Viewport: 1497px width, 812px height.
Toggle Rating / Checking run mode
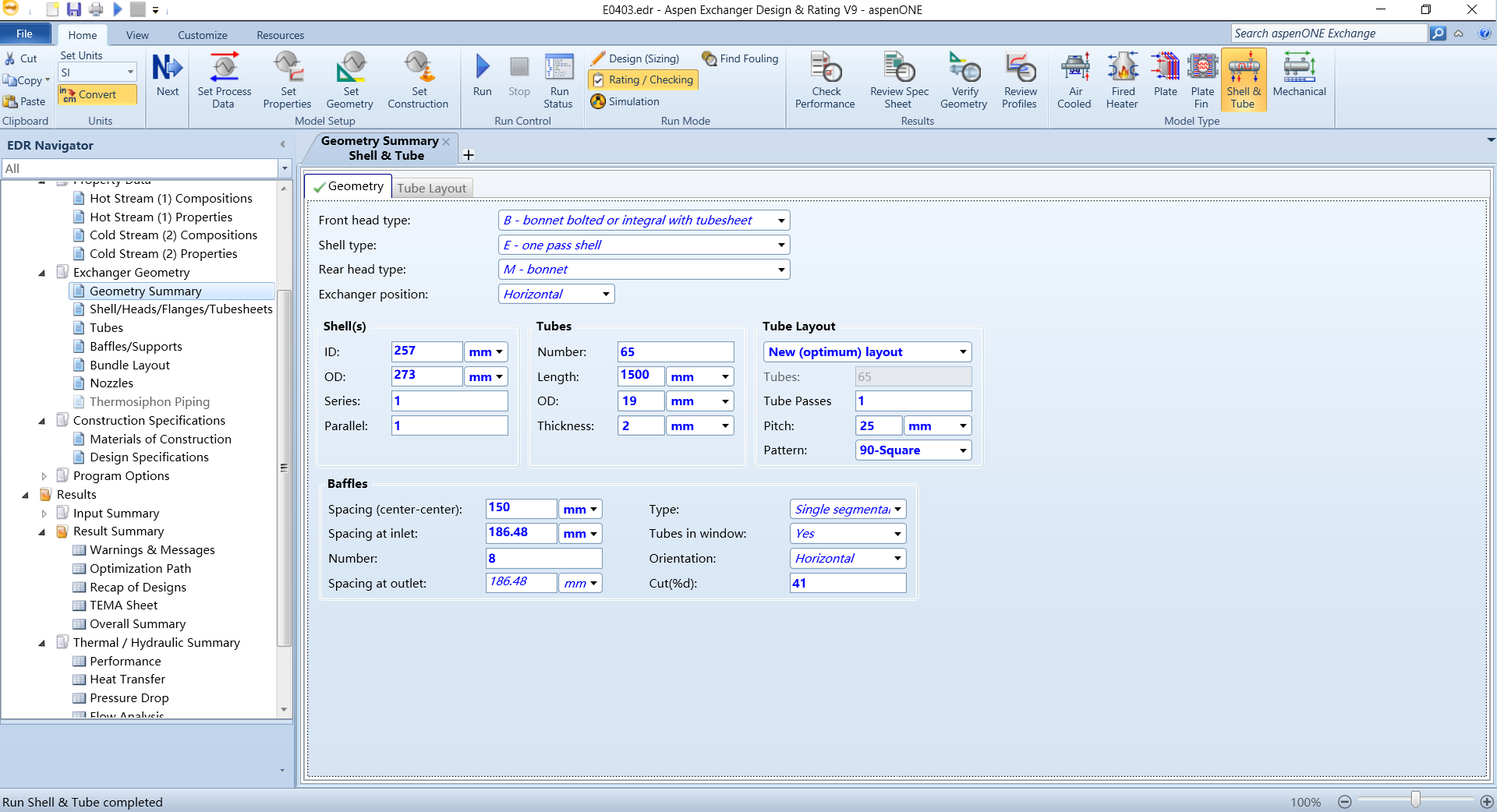(x=642, y=79)
